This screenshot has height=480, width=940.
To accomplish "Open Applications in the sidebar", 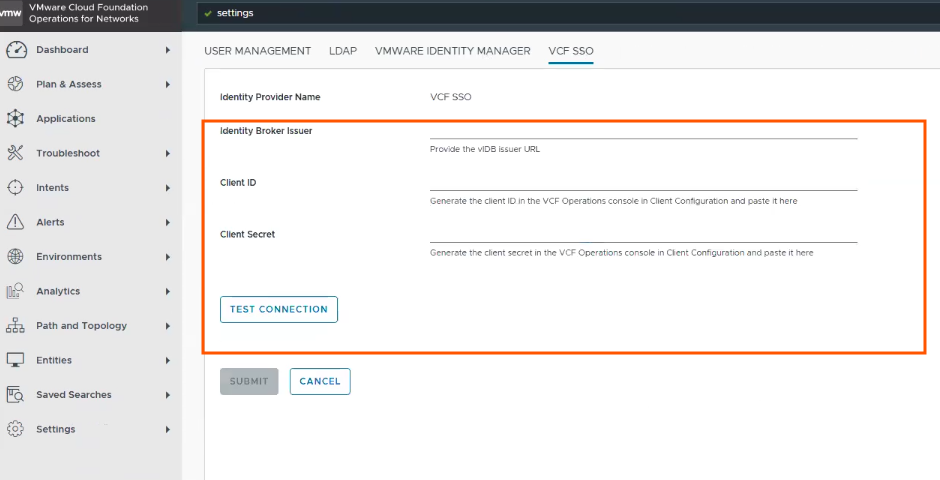I will (x=66, y=119).
